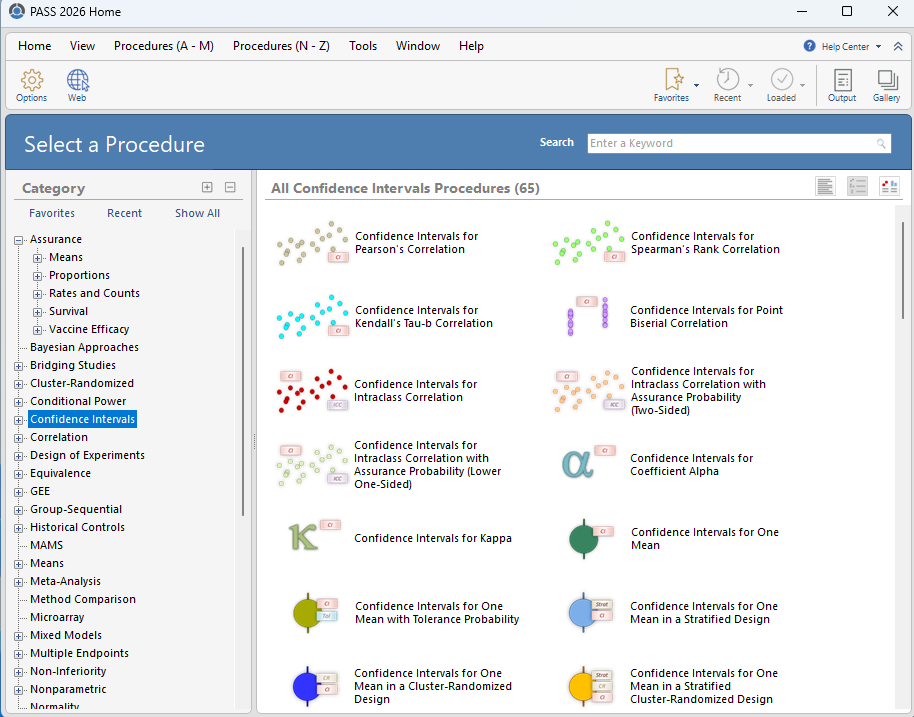Open the Gallery icon
914x717 pixels.
(887, 80)
